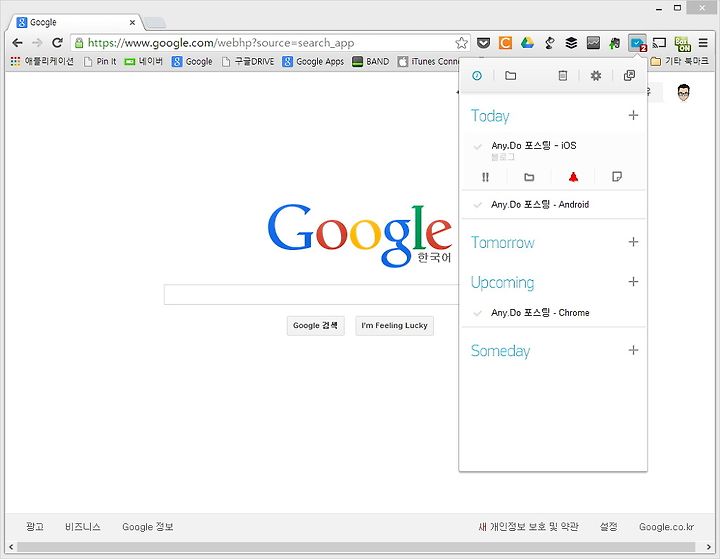Select the Google browser tab
720x559 pixels.
tap(76, 22)
